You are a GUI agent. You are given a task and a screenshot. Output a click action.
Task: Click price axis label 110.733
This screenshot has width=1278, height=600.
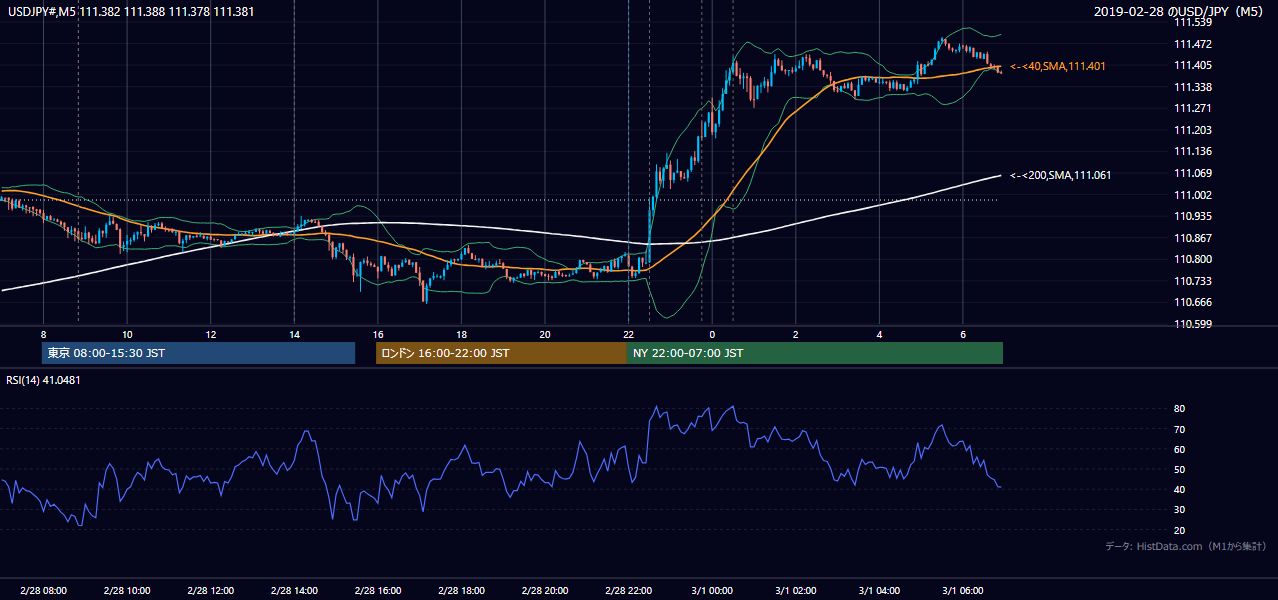click(x=1194, y=281)
